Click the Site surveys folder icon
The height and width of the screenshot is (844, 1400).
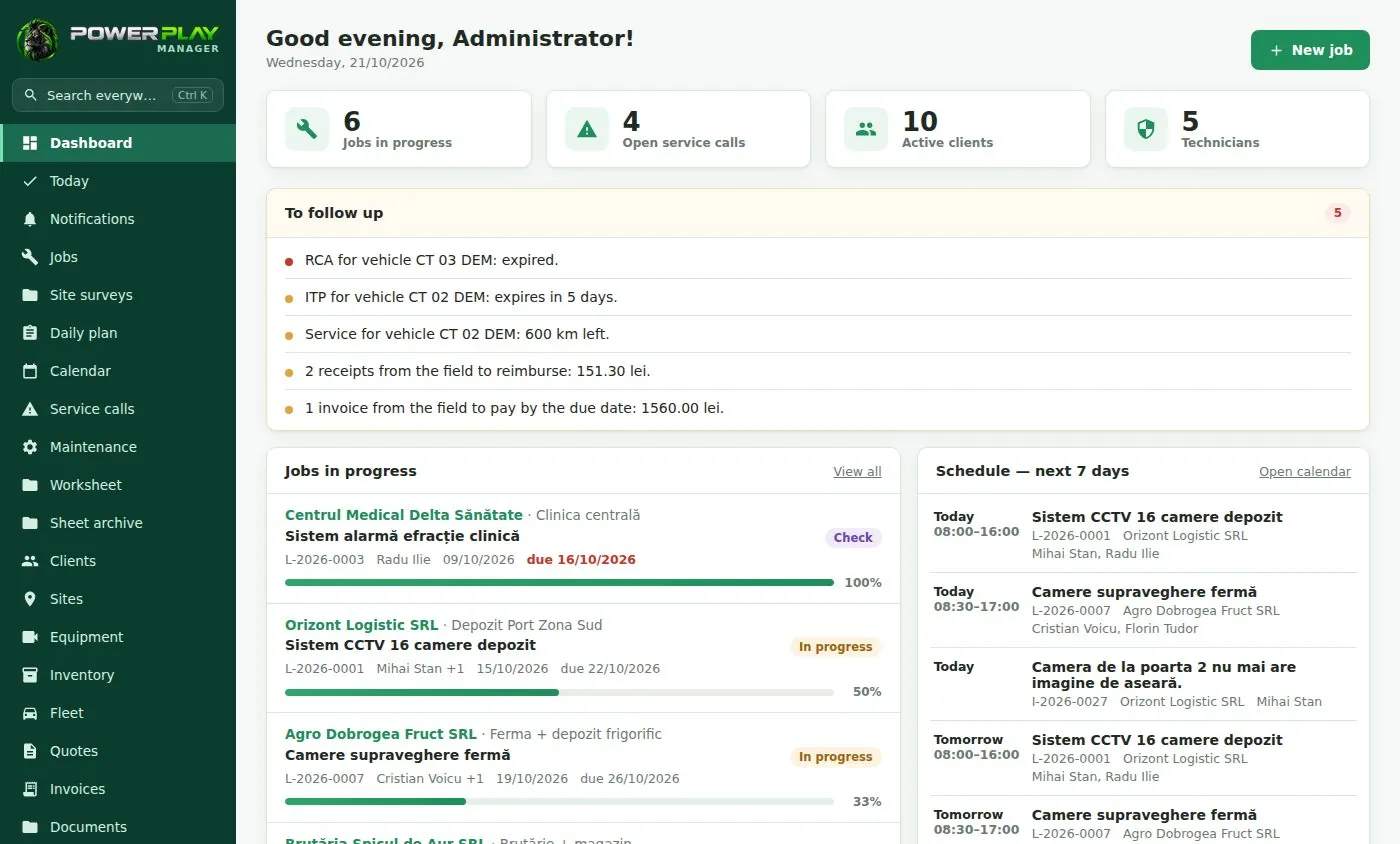pos(30,295)
